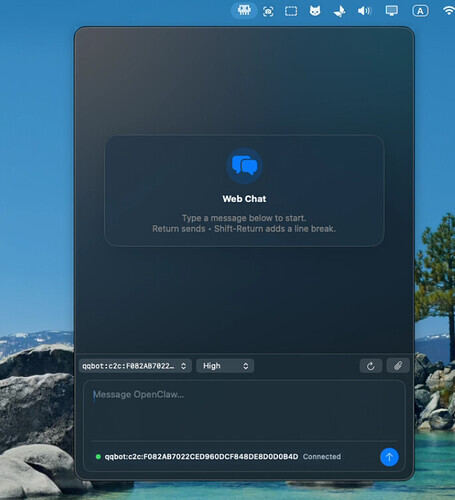This screenshot has height=500, width=455.
Task: Focus the Message OpenClaw input field
Action: click(x=244, y=410)
